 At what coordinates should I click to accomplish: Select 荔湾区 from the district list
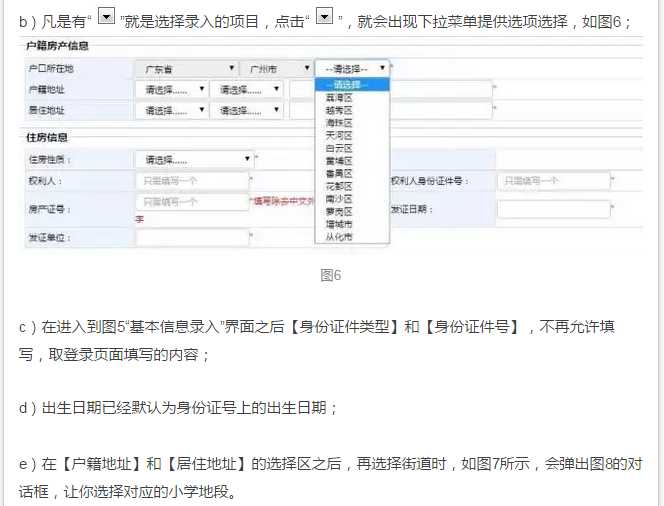click(340, 97)
